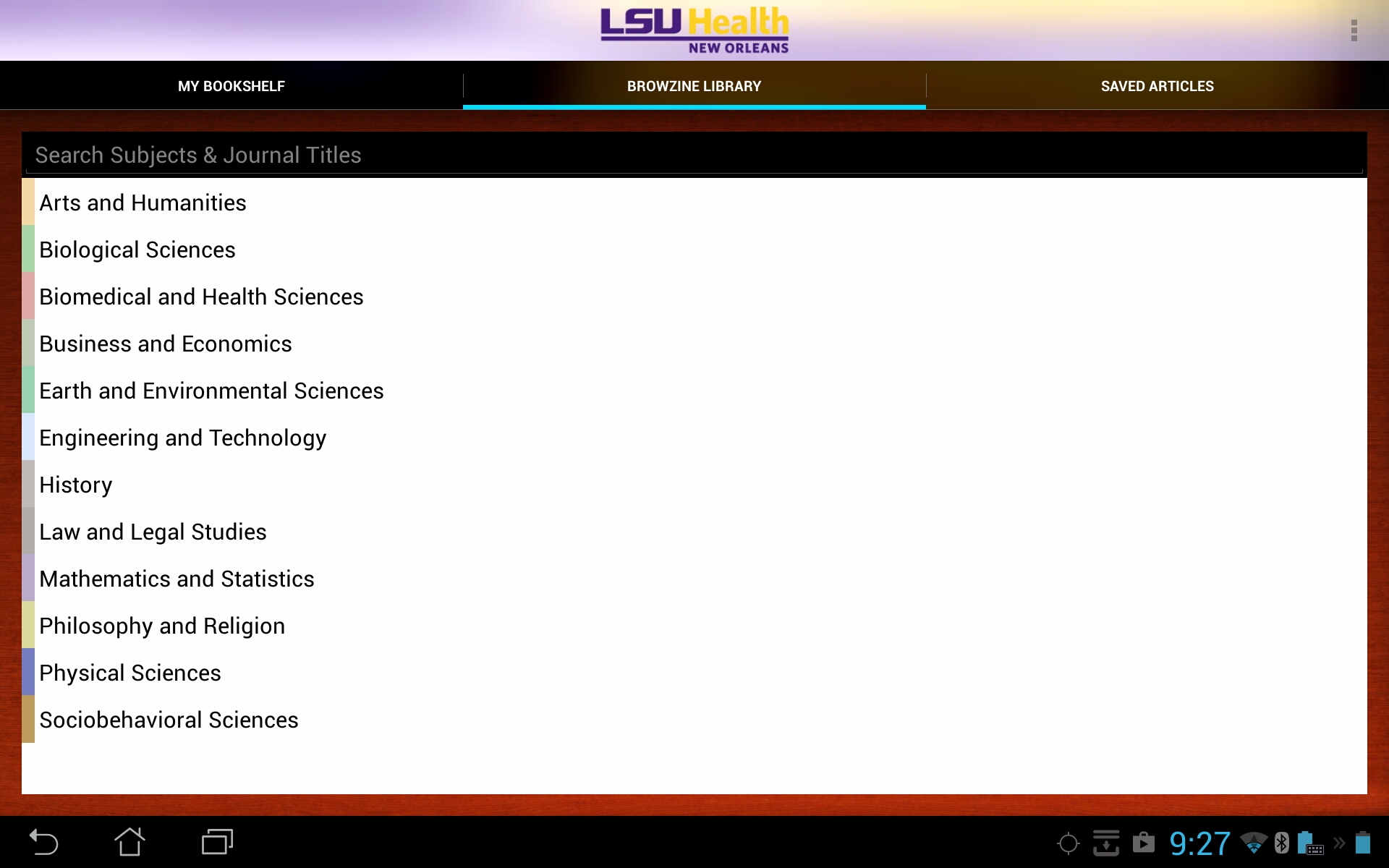1389x868 pixels.
Task: Browse Mathematics and Statistics journals
Action: coord(694,578)
